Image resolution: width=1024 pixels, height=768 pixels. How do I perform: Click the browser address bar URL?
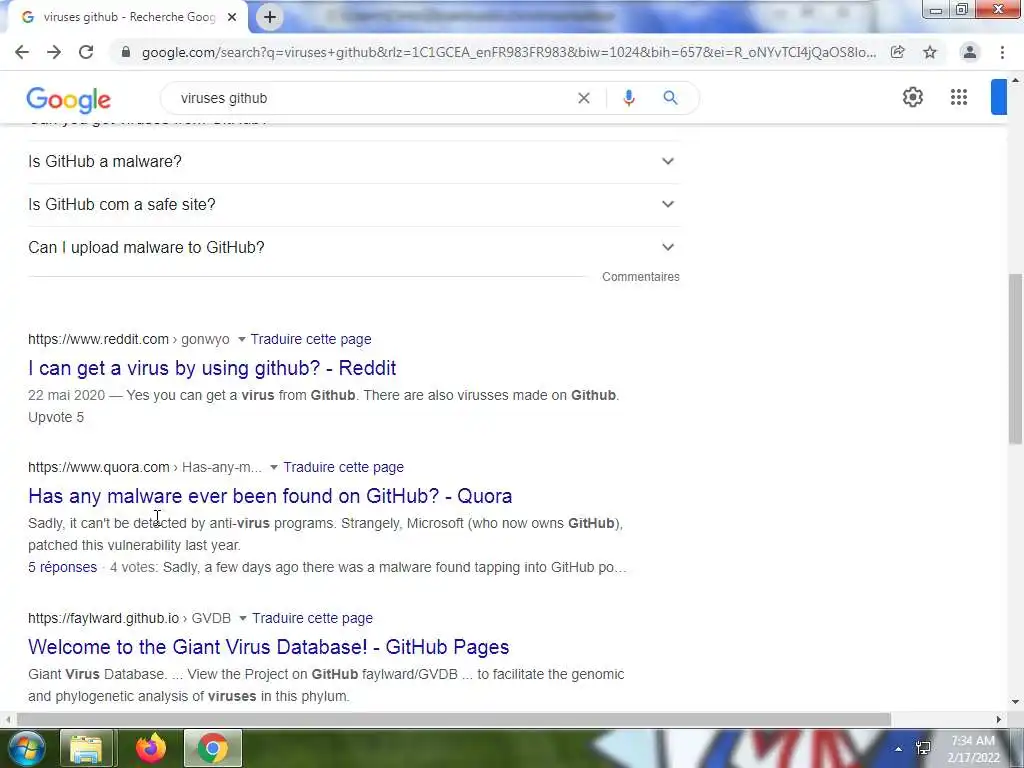[509, 52]
